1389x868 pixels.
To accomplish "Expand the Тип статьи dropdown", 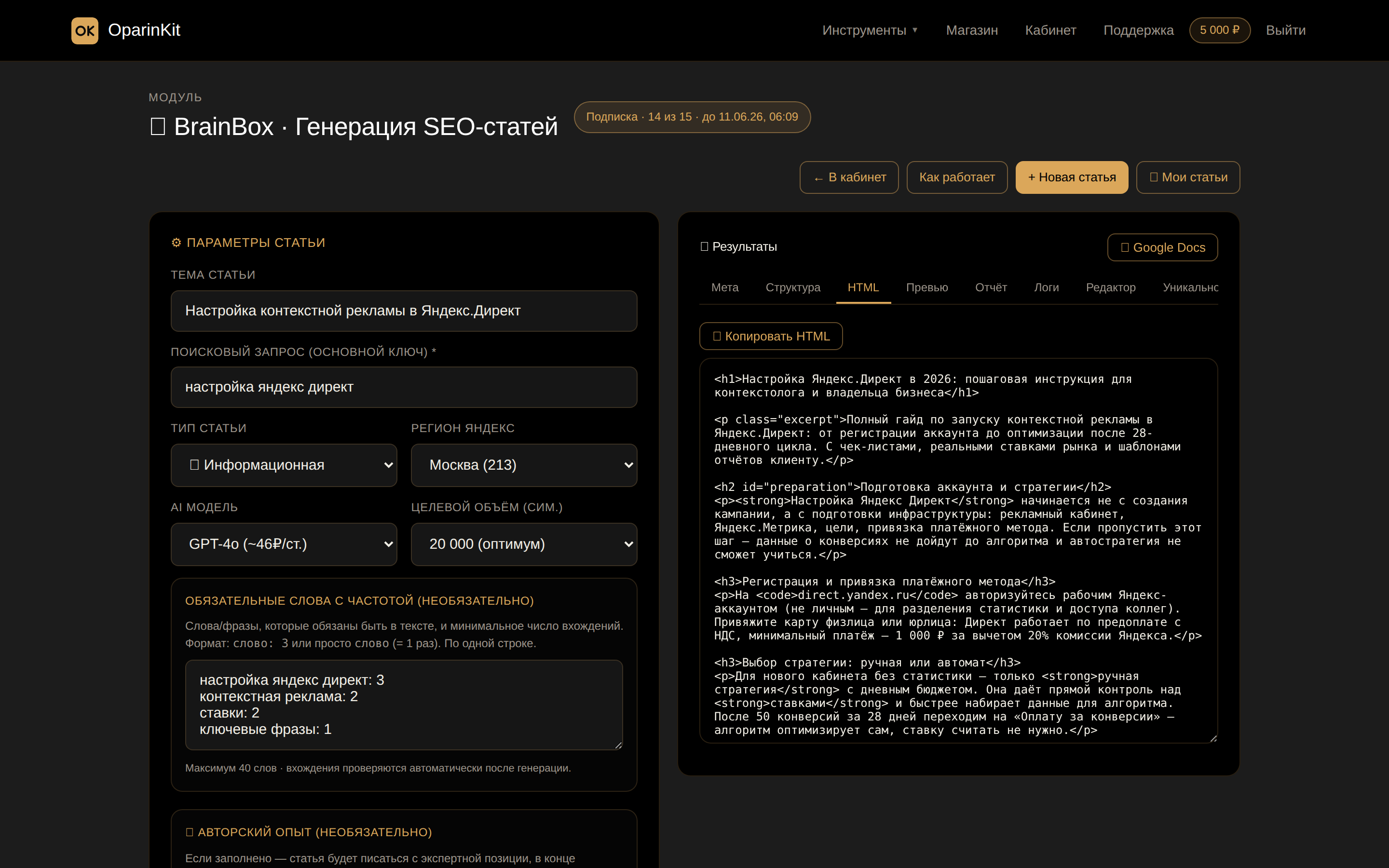I will [284, 465].
